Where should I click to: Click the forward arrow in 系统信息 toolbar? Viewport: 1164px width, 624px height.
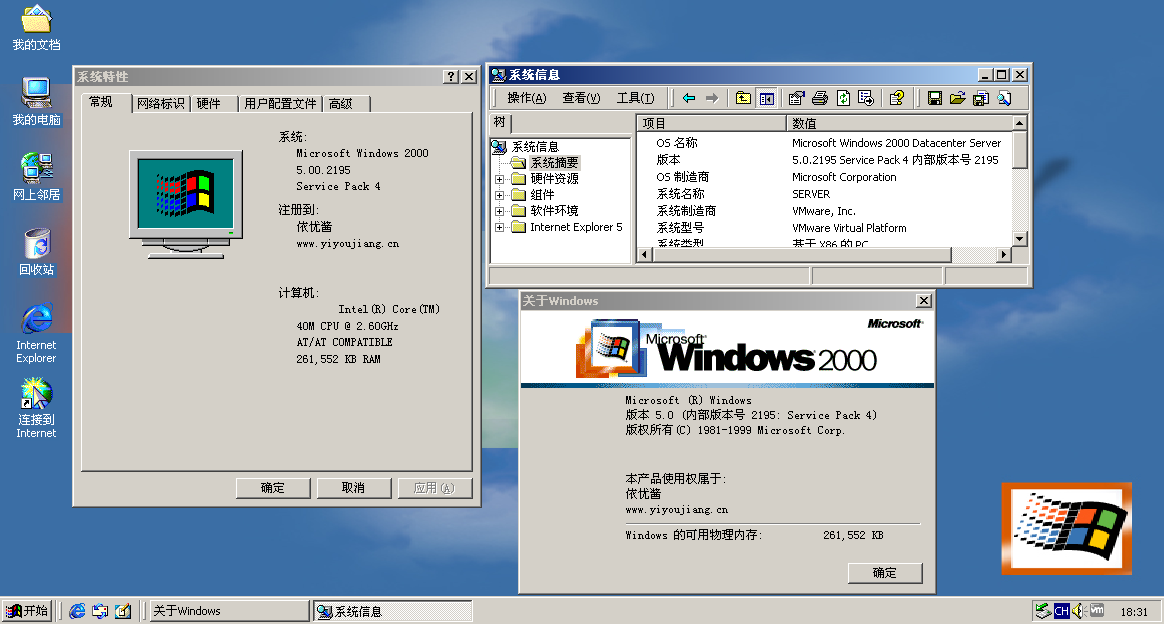(712, 98)
